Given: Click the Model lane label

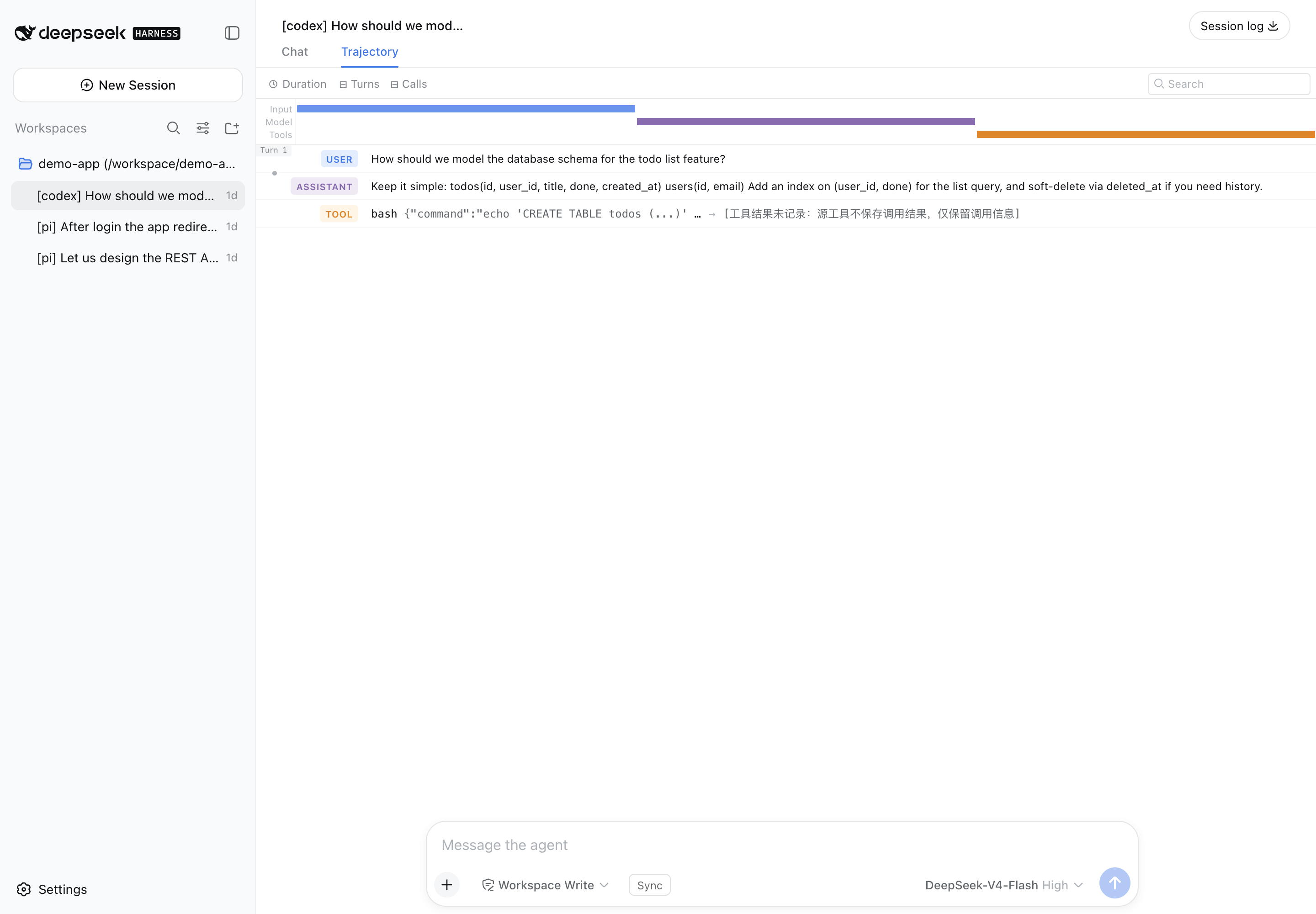Looking at the screenshot, I should click(x=279, y=122).
